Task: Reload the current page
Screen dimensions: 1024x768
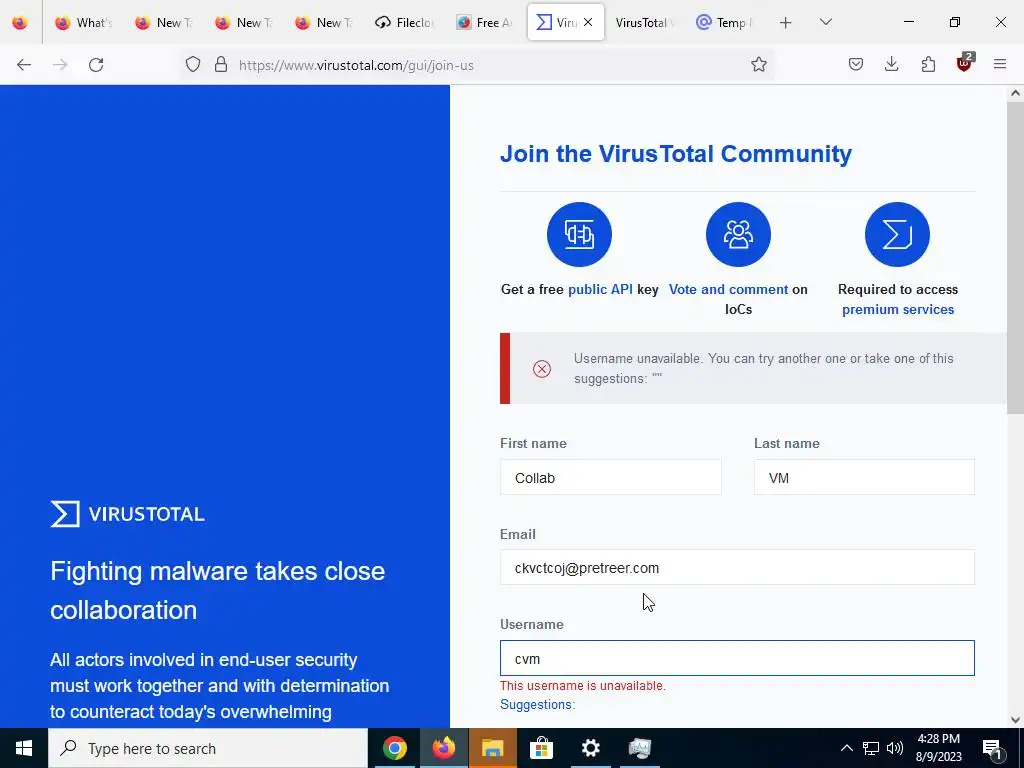Action: 96,65
